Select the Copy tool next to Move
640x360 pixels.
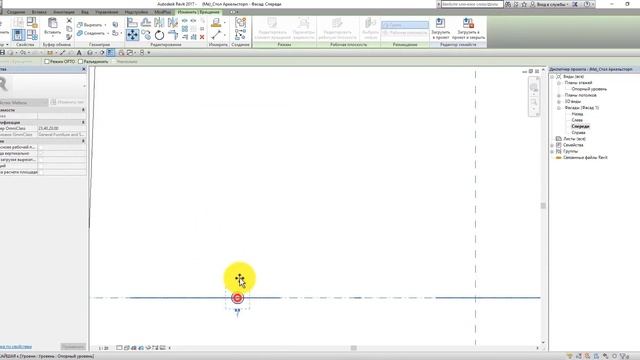click(146, 35)
